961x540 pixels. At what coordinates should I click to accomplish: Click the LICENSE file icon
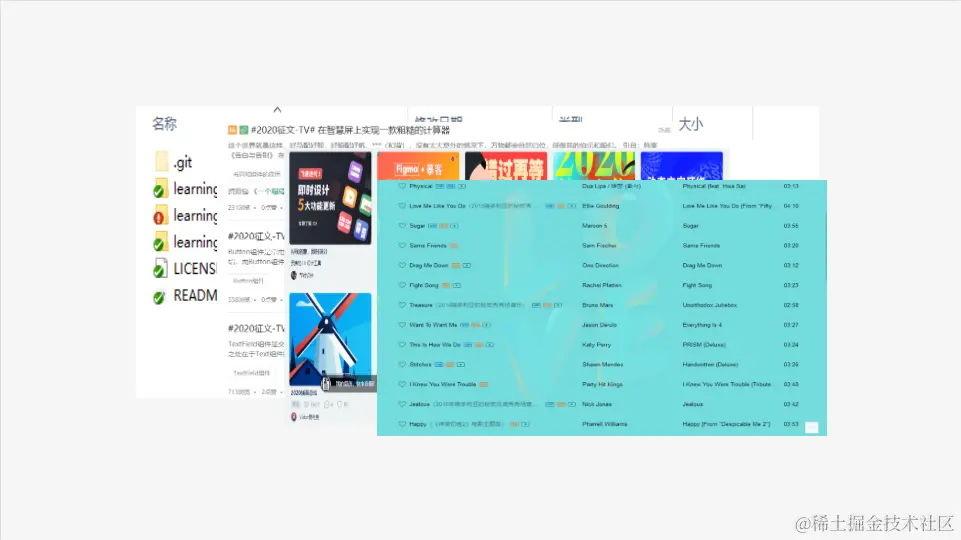click(160, 268)
